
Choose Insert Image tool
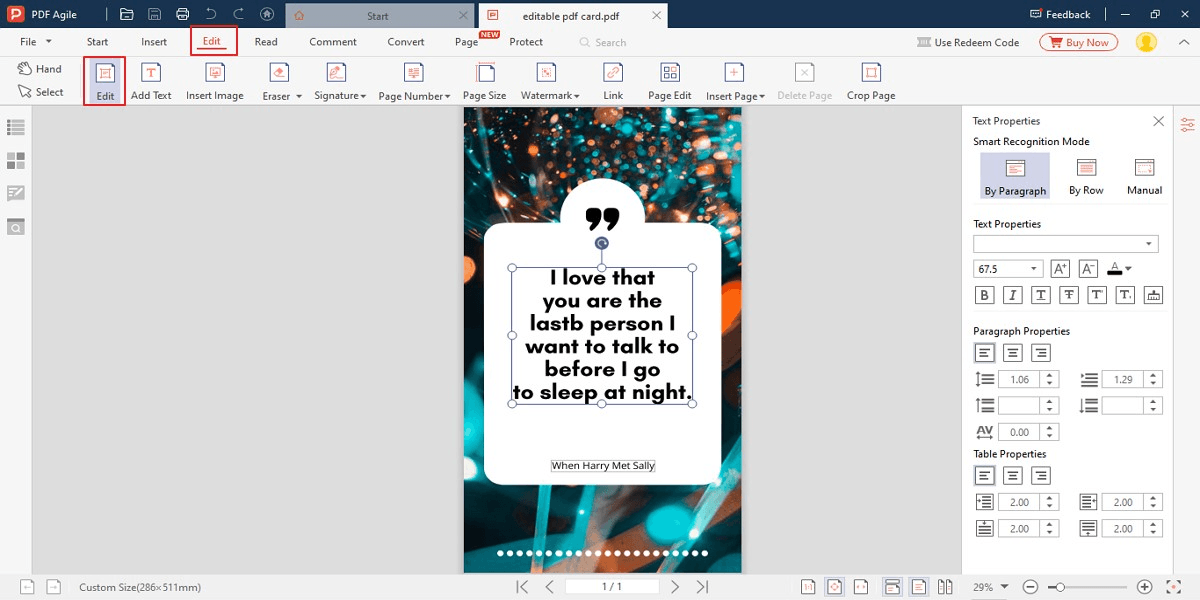[x=215, y=81]
